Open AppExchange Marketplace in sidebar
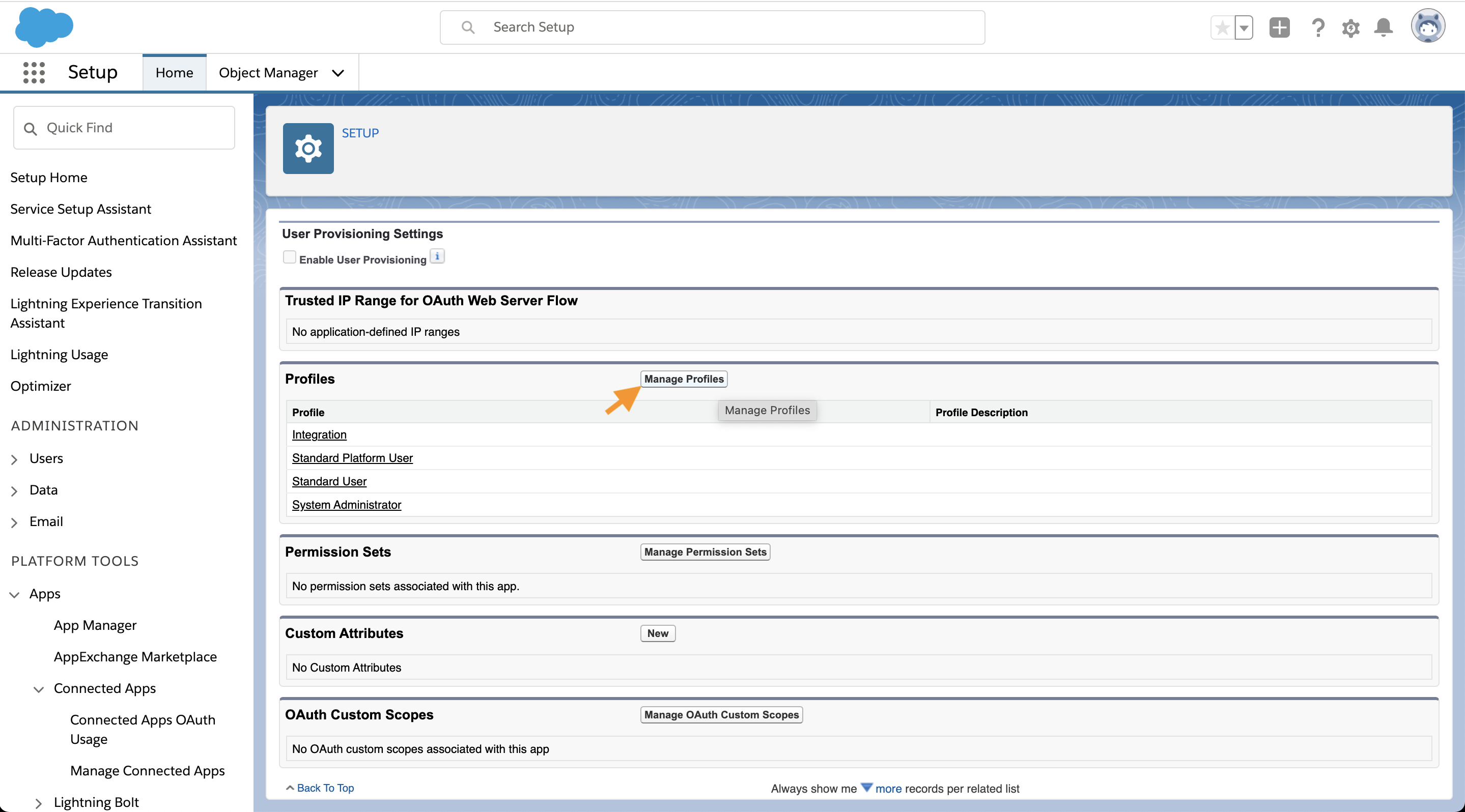The image size is (1465, 812). tap(135, 657)
